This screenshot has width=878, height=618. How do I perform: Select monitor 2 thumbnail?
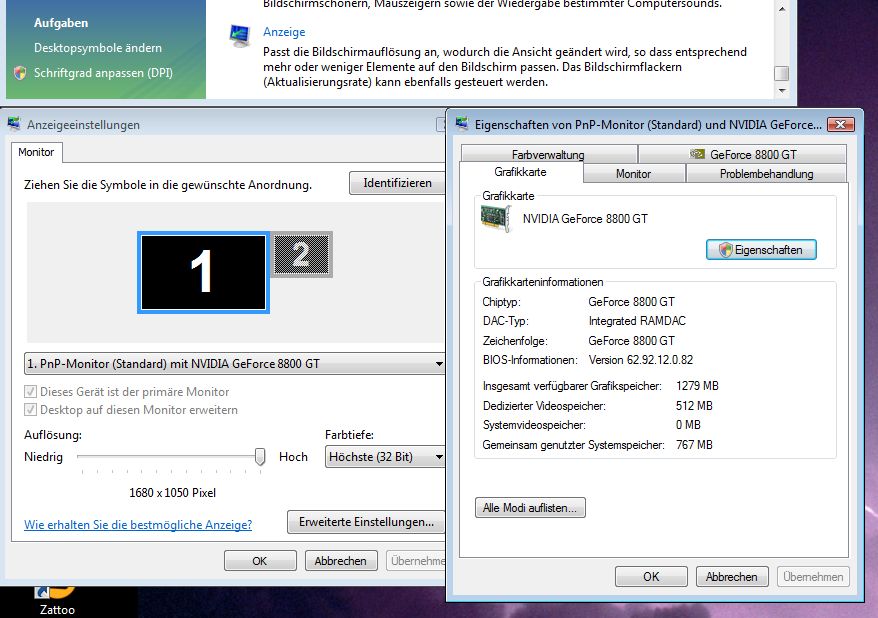(x=302, y=255)
